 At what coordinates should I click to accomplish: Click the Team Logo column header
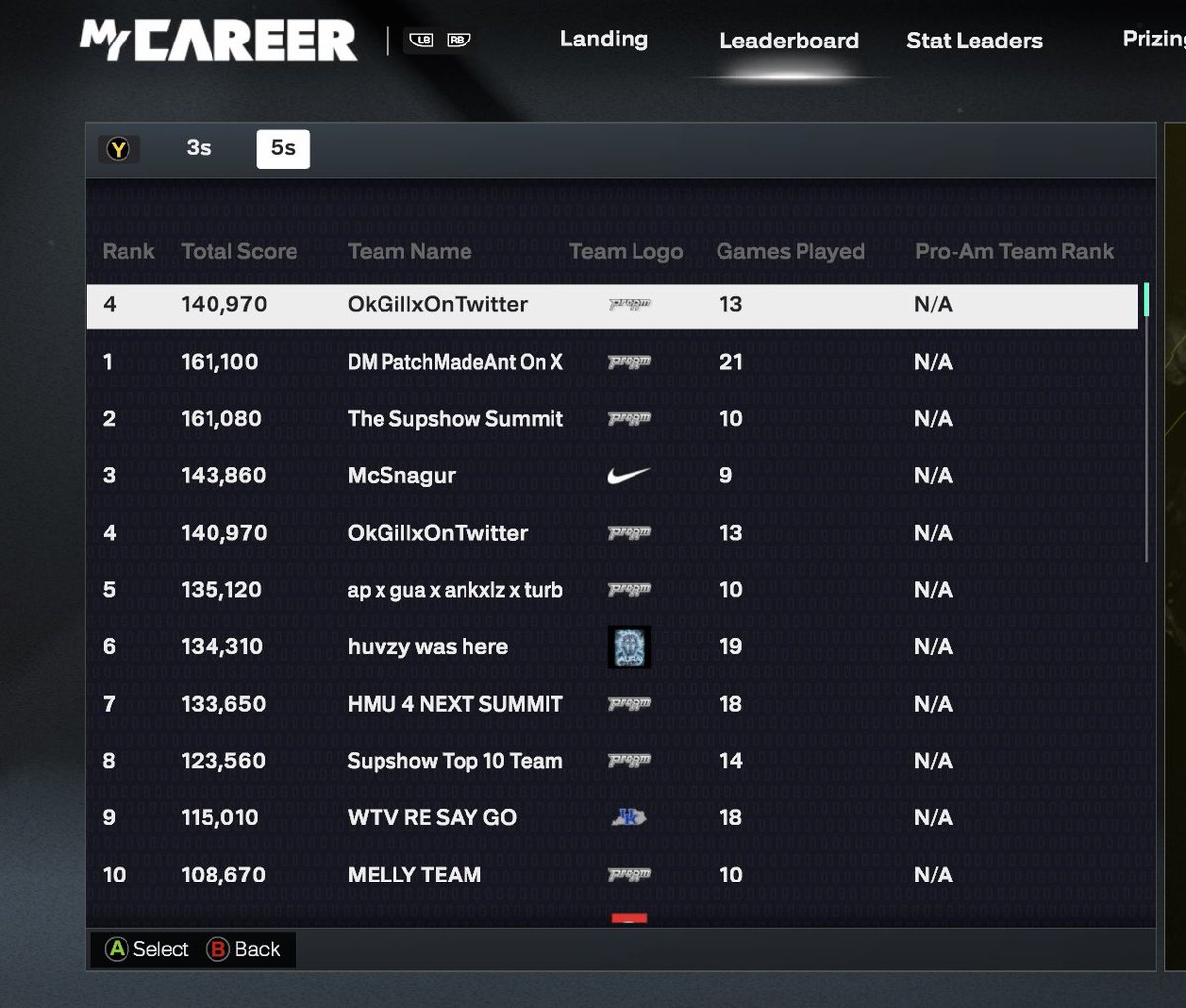[x=627, y=252]
